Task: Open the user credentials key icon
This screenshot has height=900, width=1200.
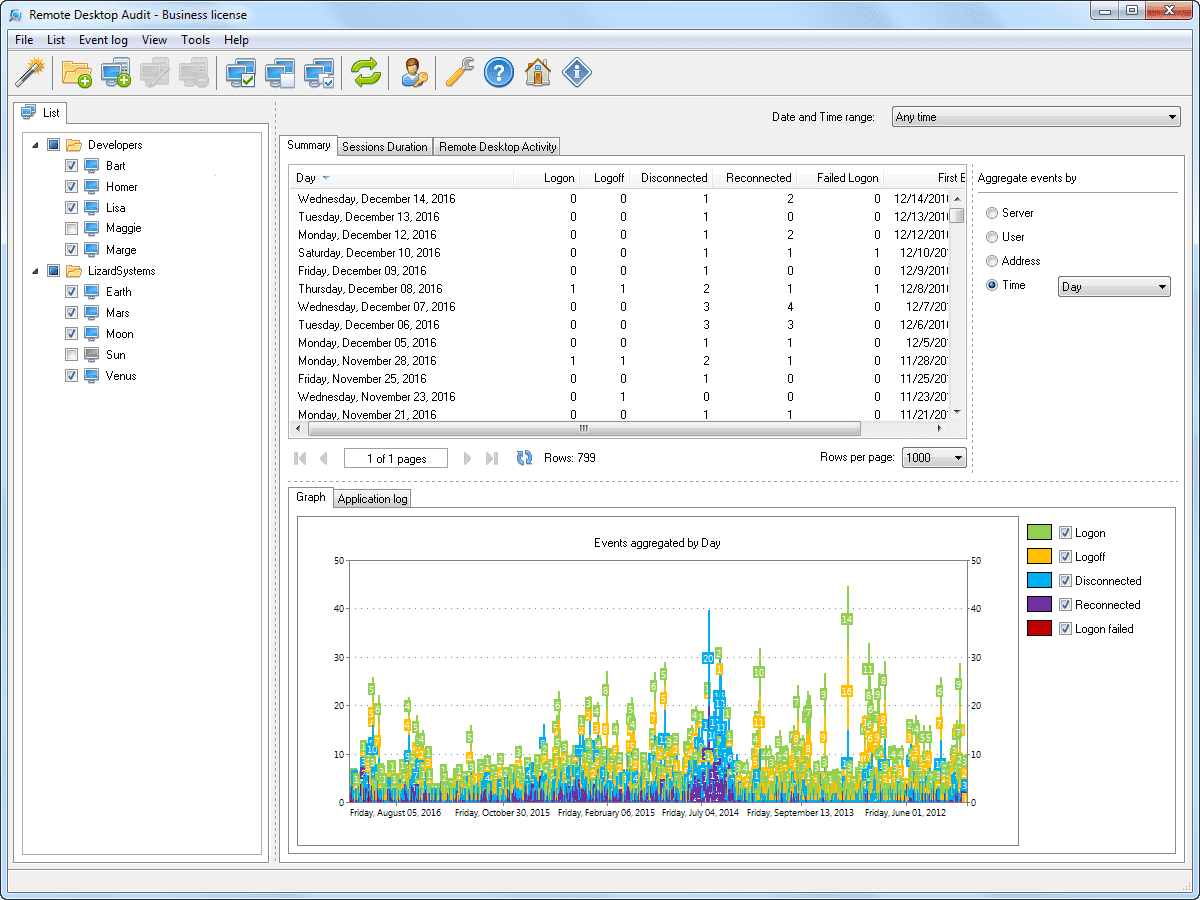Action: pos(414,72)
